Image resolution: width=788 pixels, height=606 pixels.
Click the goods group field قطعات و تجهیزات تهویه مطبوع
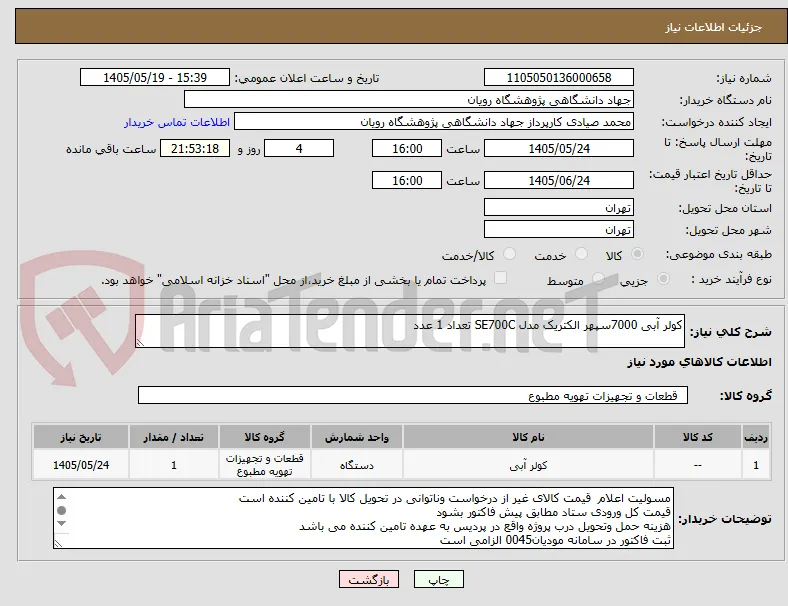pos(413,395)
